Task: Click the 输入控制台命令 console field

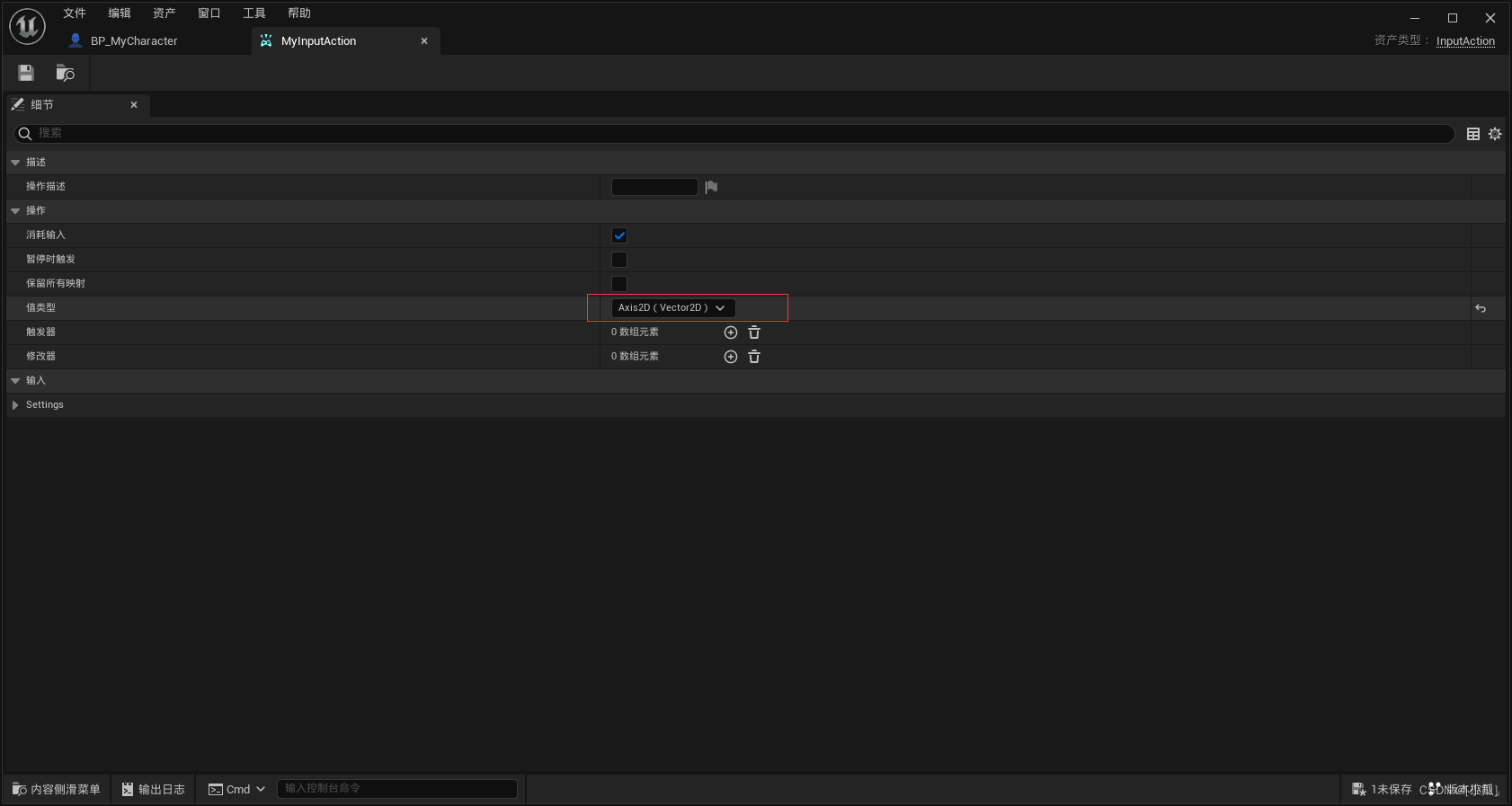Action: (x=397, y=788)
